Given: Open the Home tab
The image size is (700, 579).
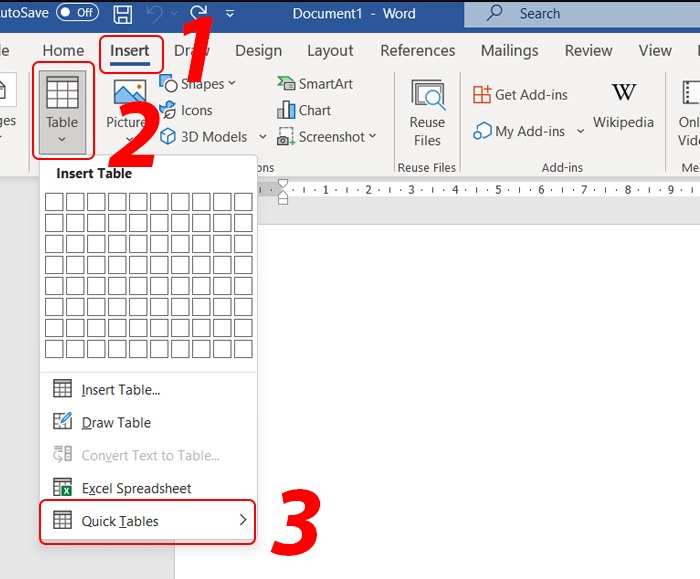Looking at the screenshot, I should [63, 50].
